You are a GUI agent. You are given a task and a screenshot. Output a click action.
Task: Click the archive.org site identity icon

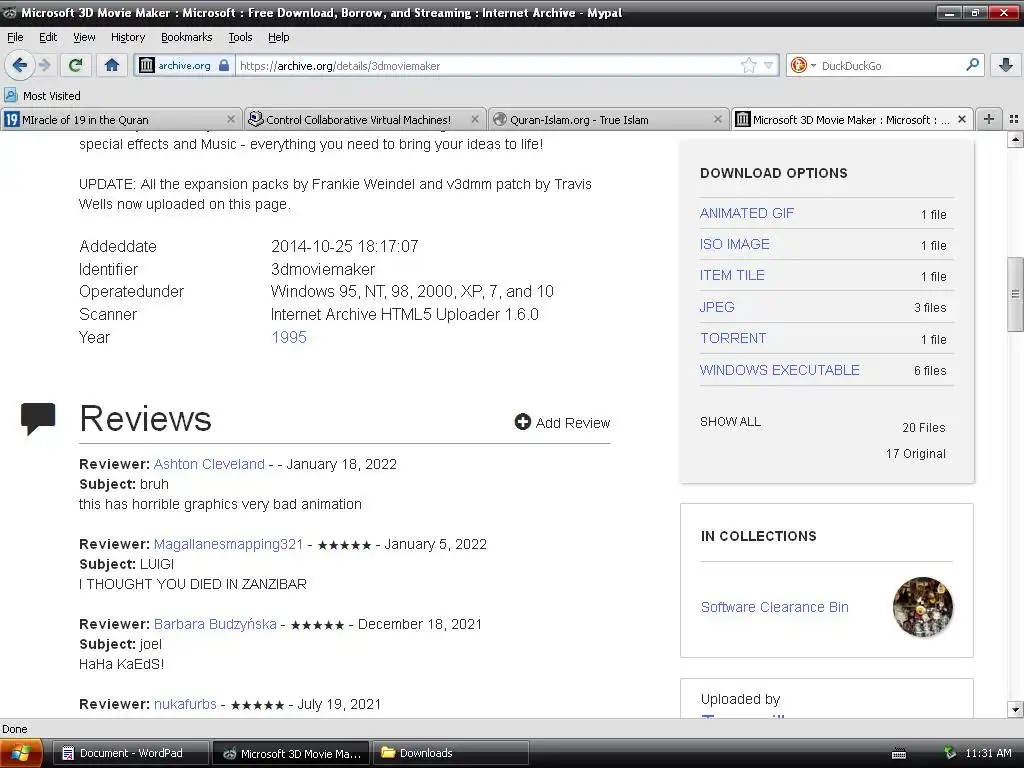[x=184, y=65]
